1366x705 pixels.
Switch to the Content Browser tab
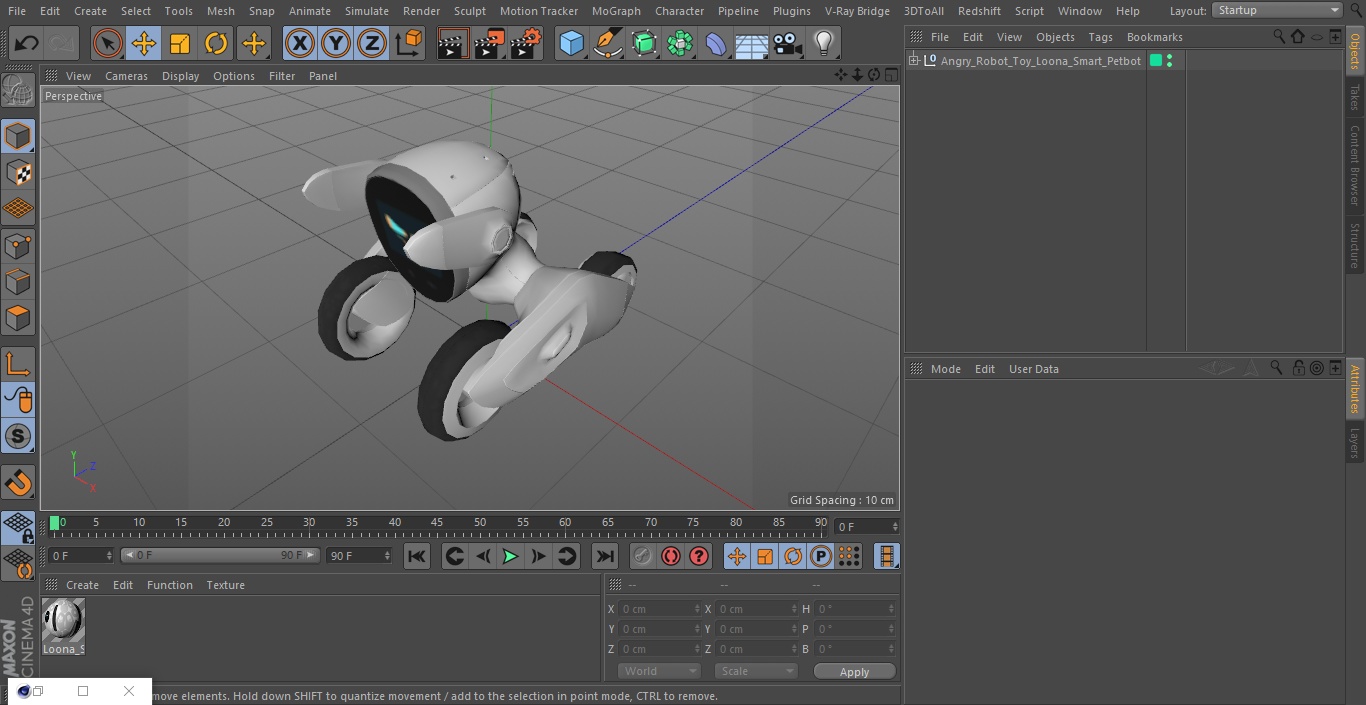click(1355, 165)
